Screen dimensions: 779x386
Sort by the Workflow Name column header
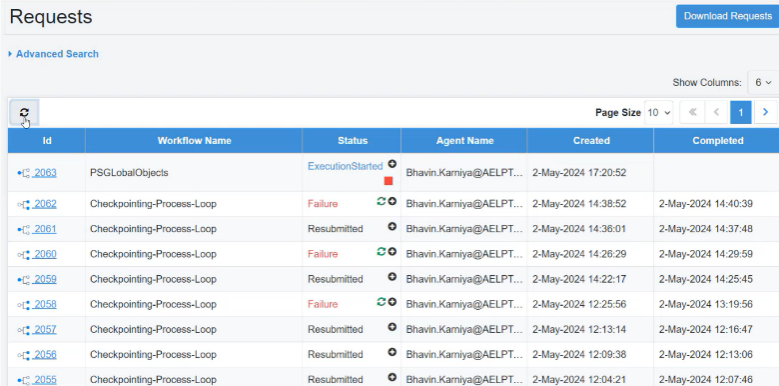click(194, 141)
